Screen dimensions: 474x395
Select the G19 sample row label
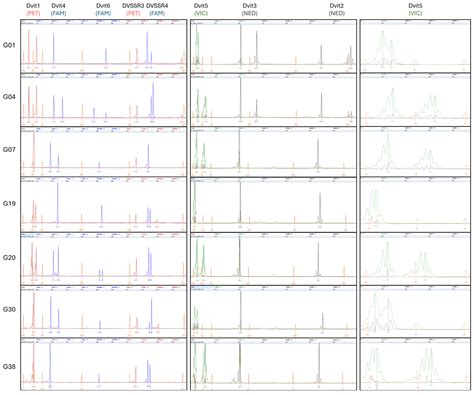click(9, 203)
